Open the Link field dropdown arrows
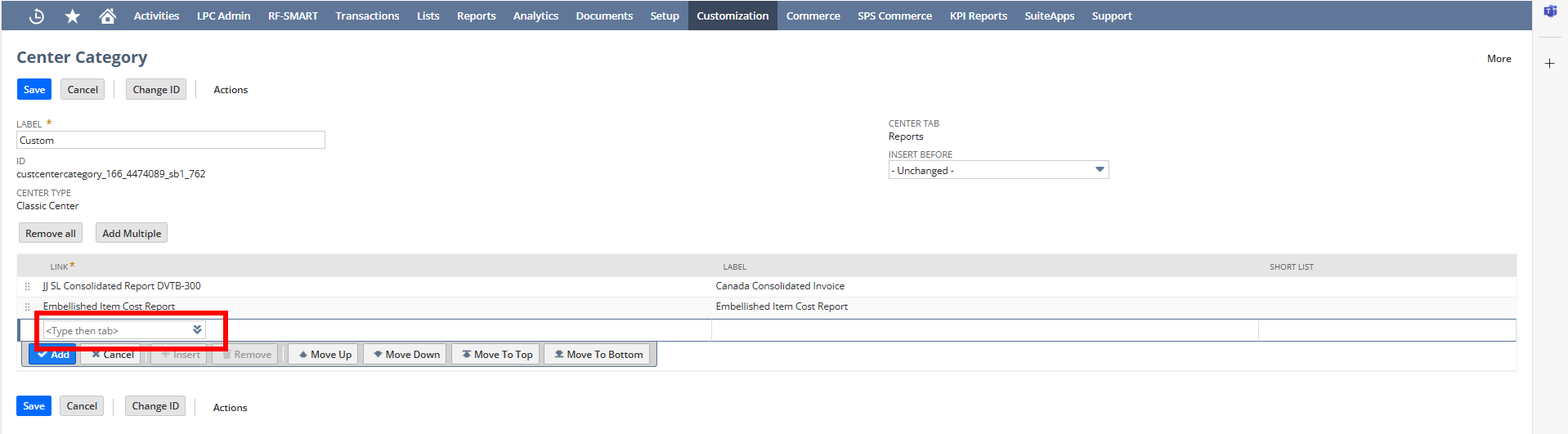1568x434 pixels. (197, 330)
